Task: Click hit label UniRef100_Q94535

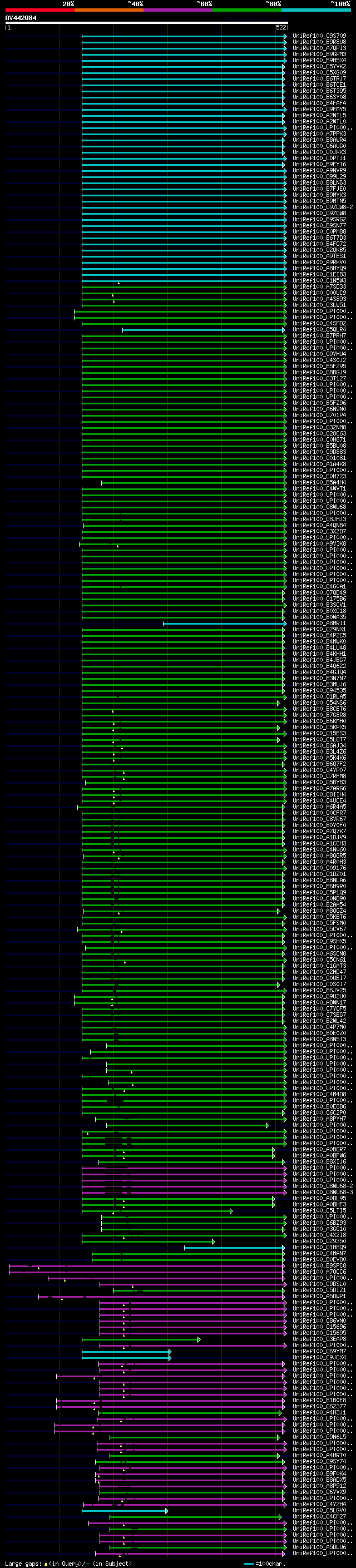Action: (x=319, y=690)
